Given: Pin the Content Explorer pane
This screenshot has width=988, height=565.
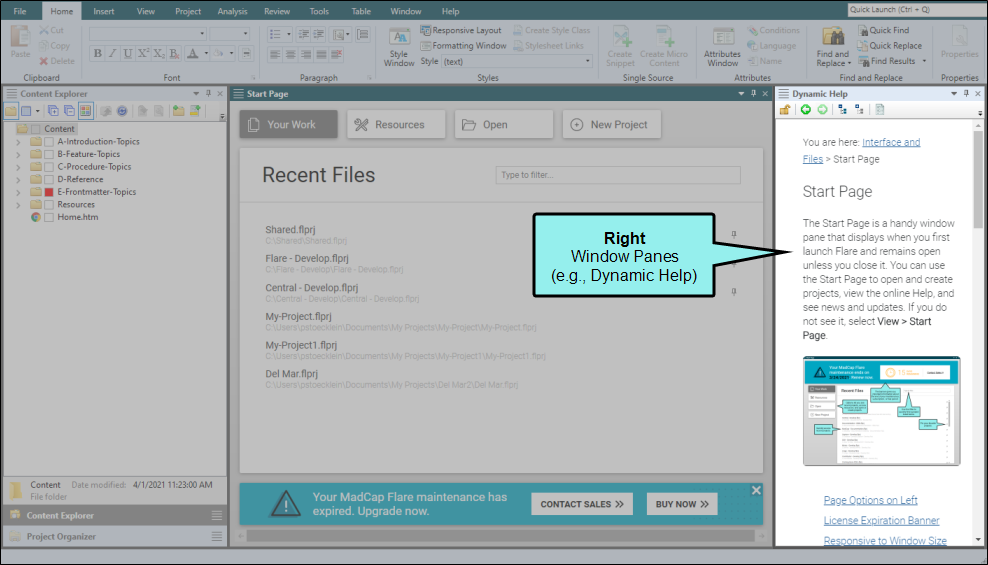Looking at the screenshot, I should point(208,93).
